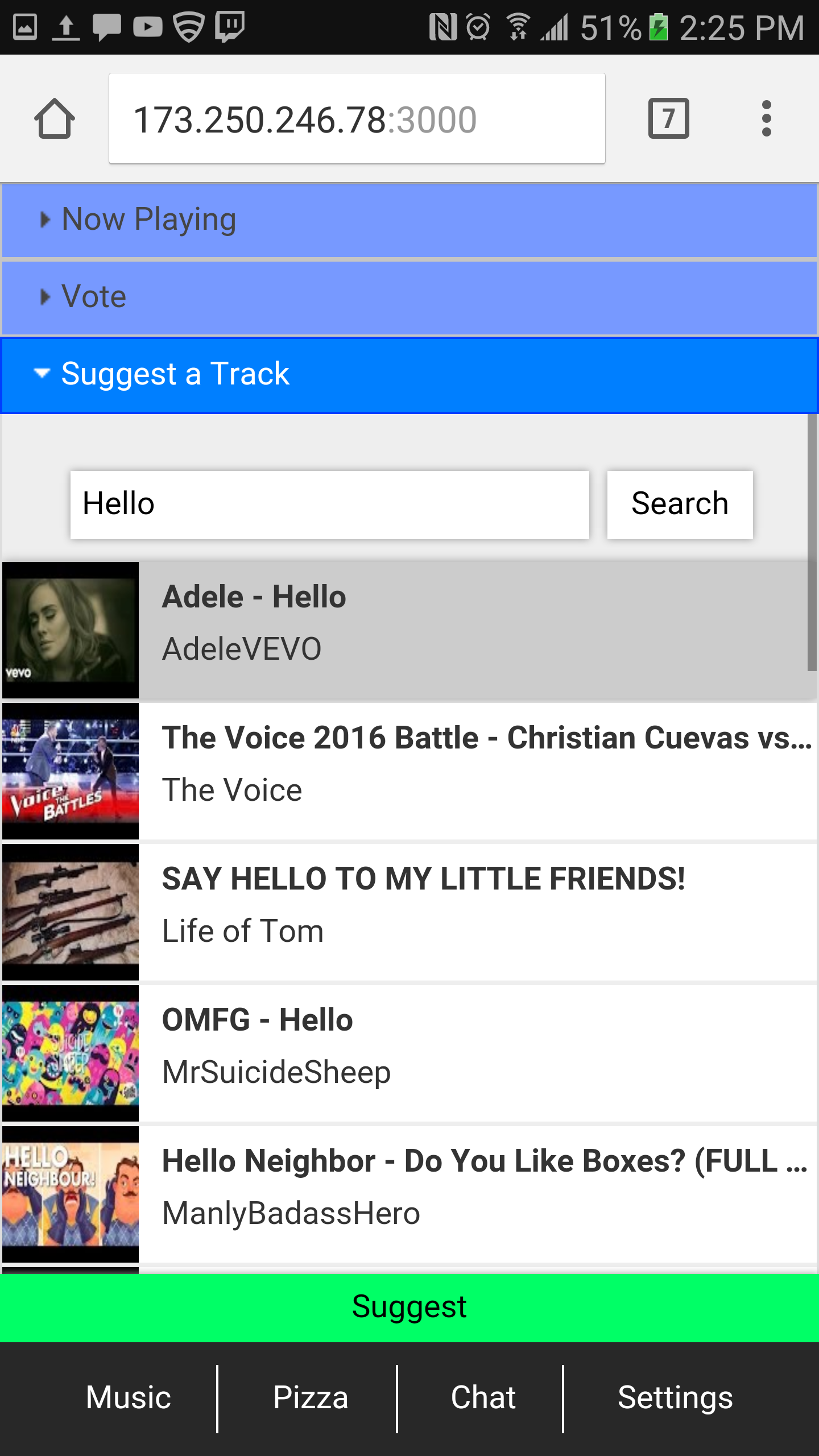This screenshot has width=819, height=1456.
Task: Tap the chat bubble notification icon
Action: 106,27
